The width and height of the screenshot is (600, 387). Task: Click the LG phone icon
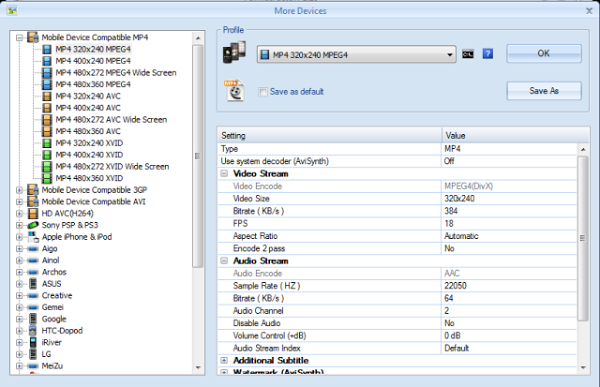click(33, 354)
